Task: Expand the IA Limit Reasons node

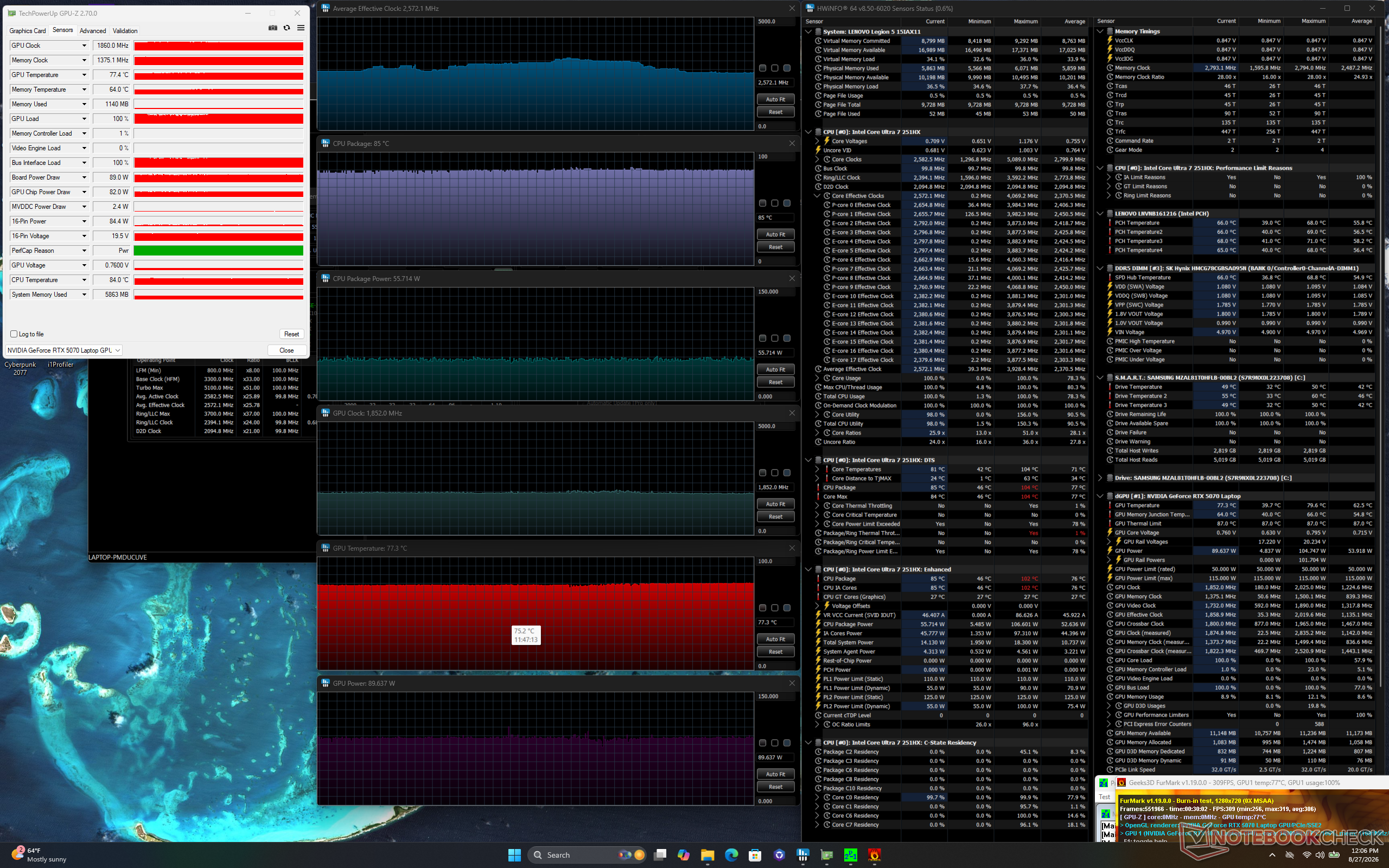Action: tap(1109, 177)
